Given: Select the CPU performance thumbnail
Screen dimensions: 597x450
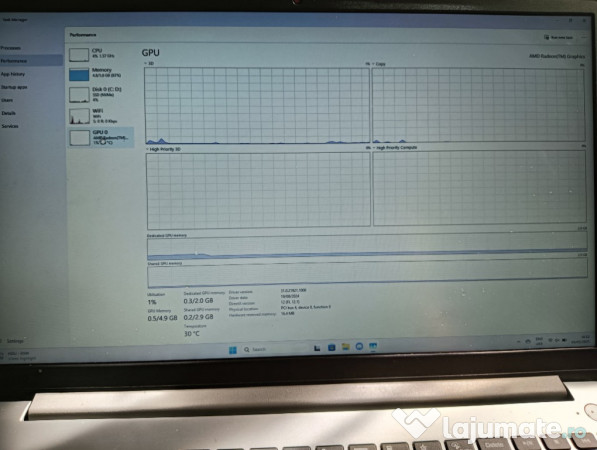Looking at the screenshot, I should [101, 54].
